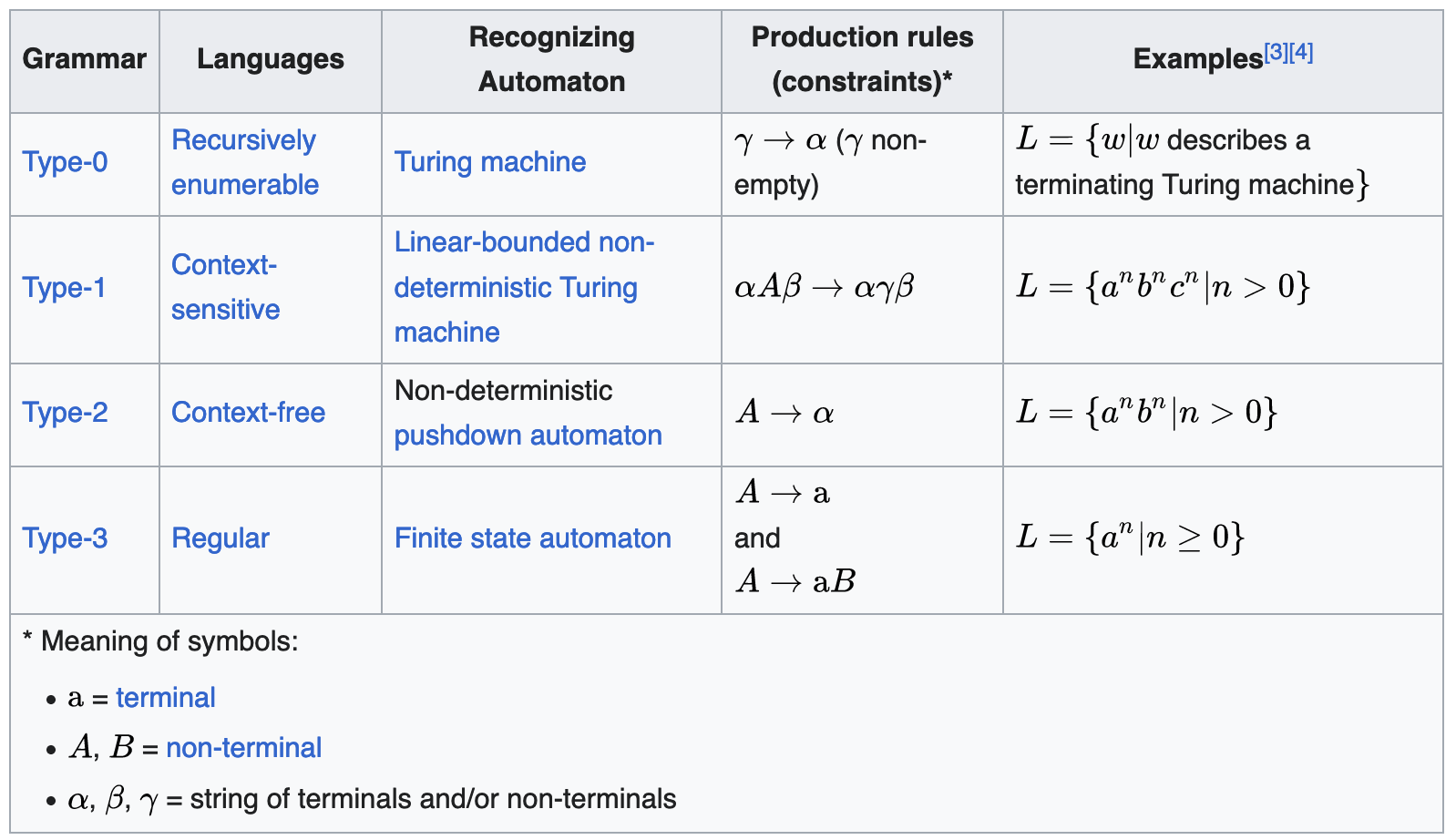This screenshot has height=840, width=1456.
Task: Open the Type-0 grammar link
Action: coord(65,162)
